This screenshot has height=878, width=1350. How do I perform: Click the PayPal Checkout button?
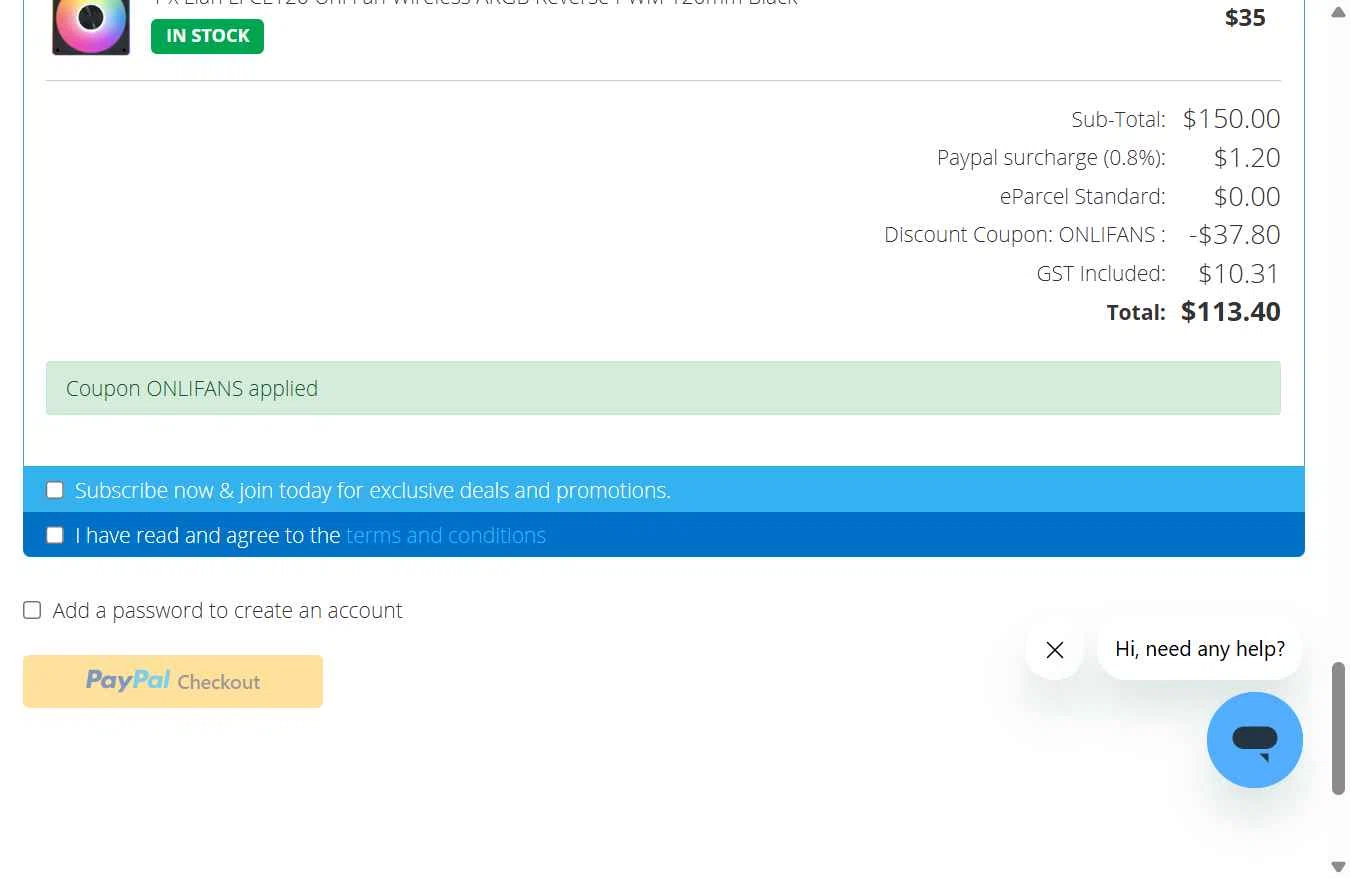click(173, 681)
